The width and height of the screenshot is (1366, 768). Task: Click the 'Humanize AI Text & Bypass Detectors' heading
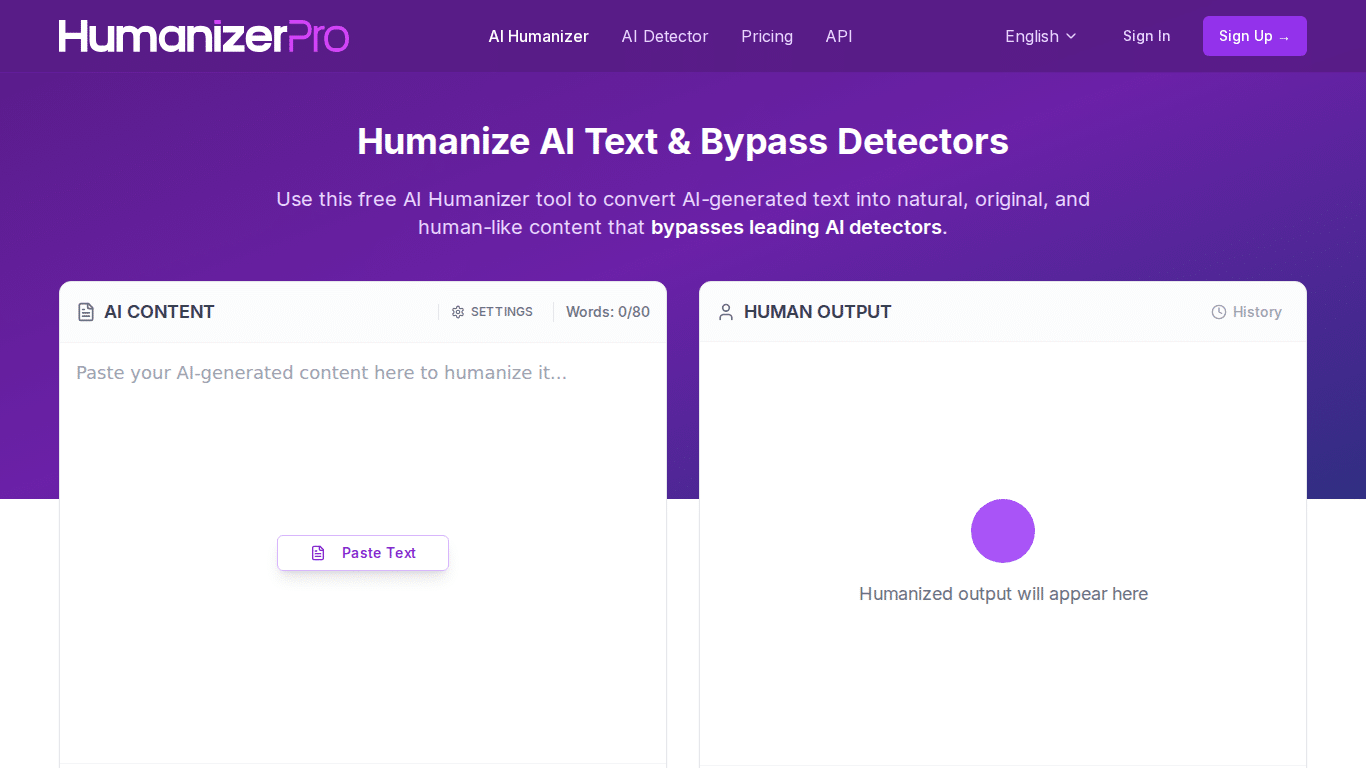click(682, 142)
